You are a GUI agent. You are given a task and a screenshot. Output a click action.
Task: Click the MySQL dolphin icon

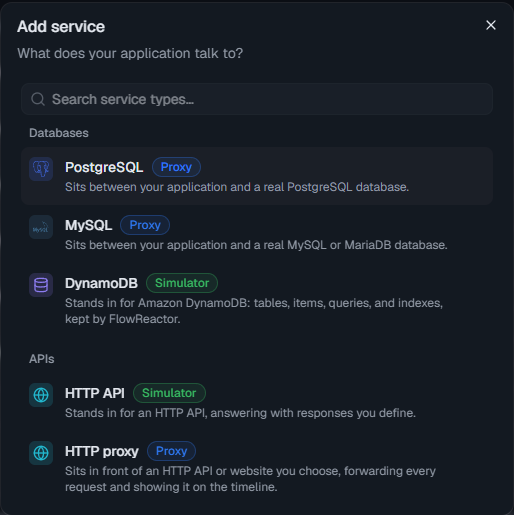click(x=41, y=227)
